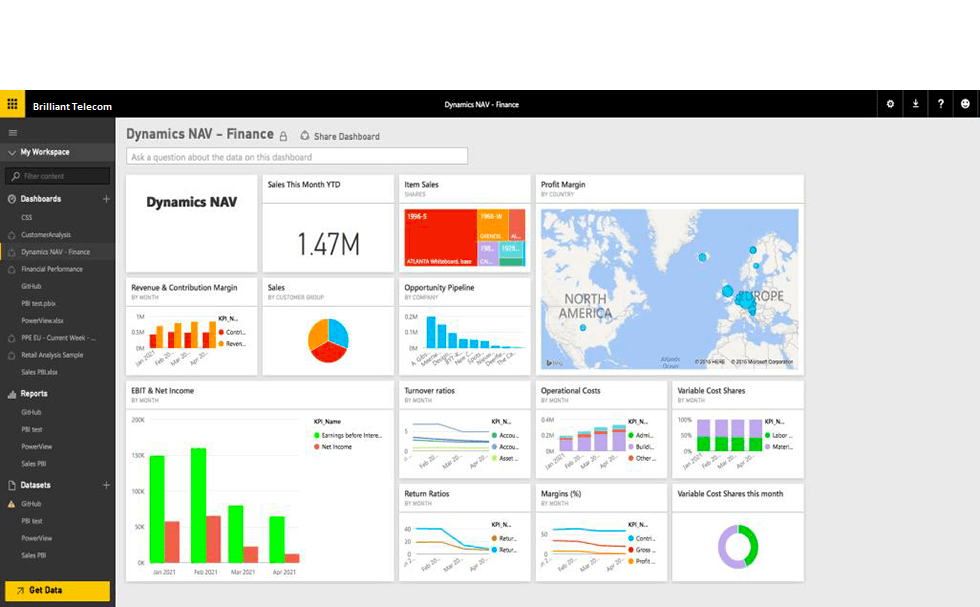This screenshot has height=607, width=980.
Task: Open the Financial Performance dashboard
Action: click(52, 269)
